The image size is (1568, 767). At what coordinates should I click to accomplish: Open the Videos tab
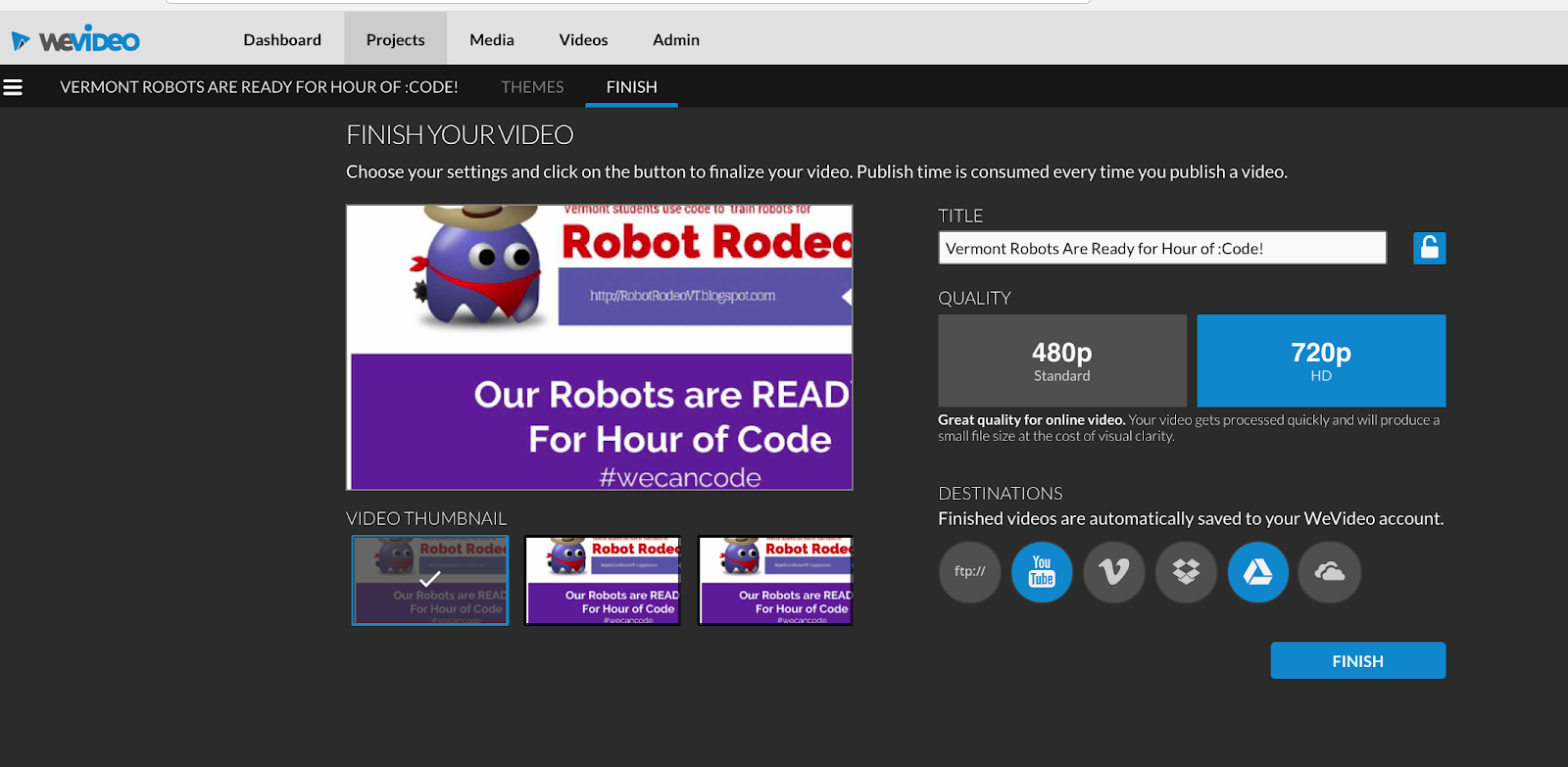583,39
